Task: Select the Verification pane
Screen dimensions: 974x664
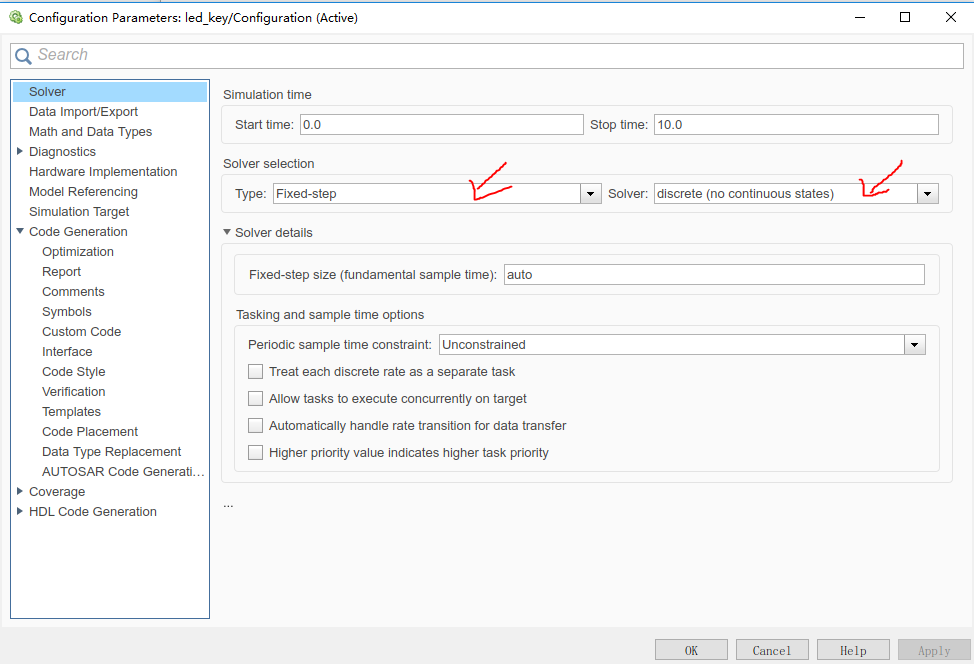Action: pyautogui.click(x=73, y=392)
